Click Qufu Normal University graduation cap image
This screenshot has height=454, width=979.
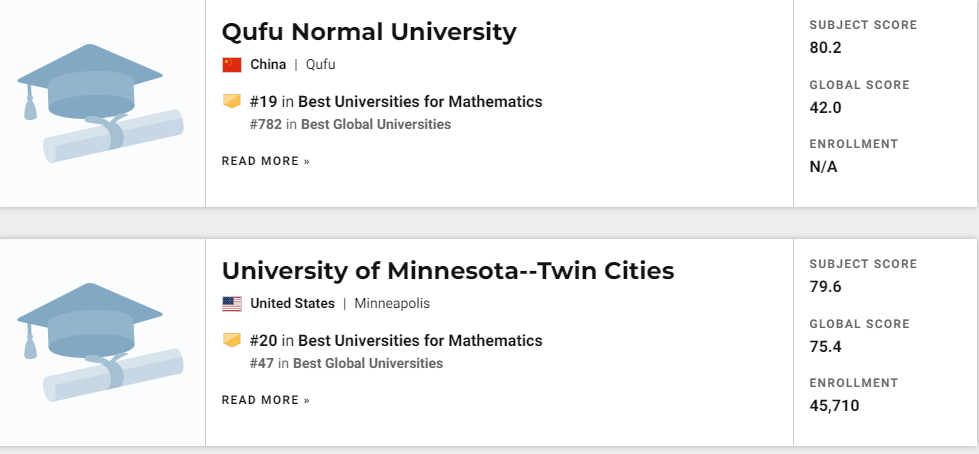(x=100, y=103)
